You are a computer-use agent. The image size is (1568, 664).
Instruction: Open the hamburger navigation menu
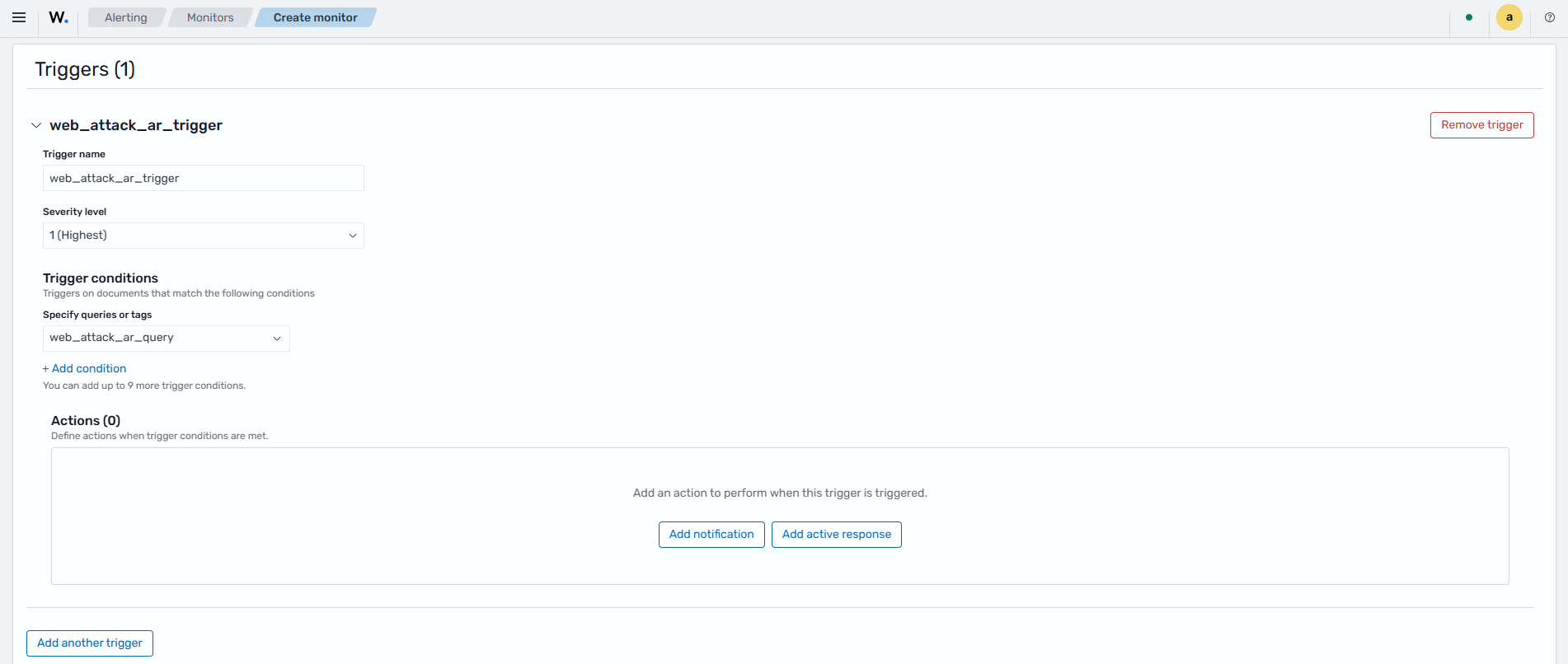tap(19, 17)
